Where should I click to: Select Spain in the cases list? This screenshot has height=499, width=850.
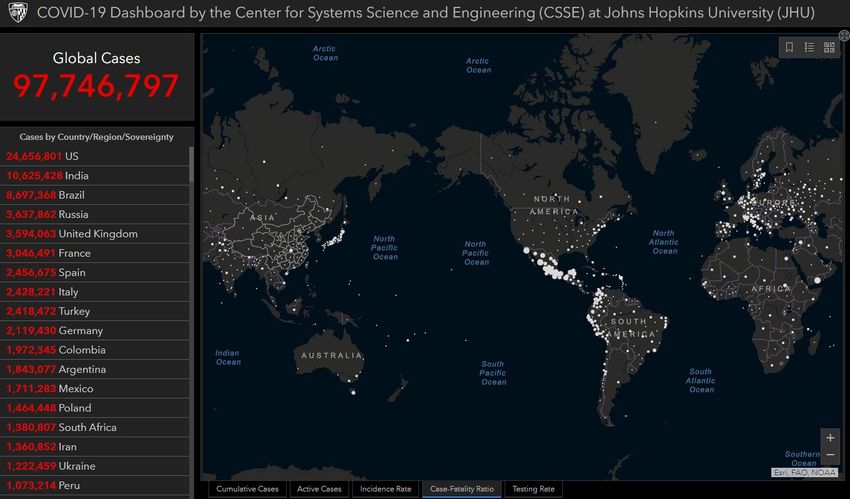[94, 273]
